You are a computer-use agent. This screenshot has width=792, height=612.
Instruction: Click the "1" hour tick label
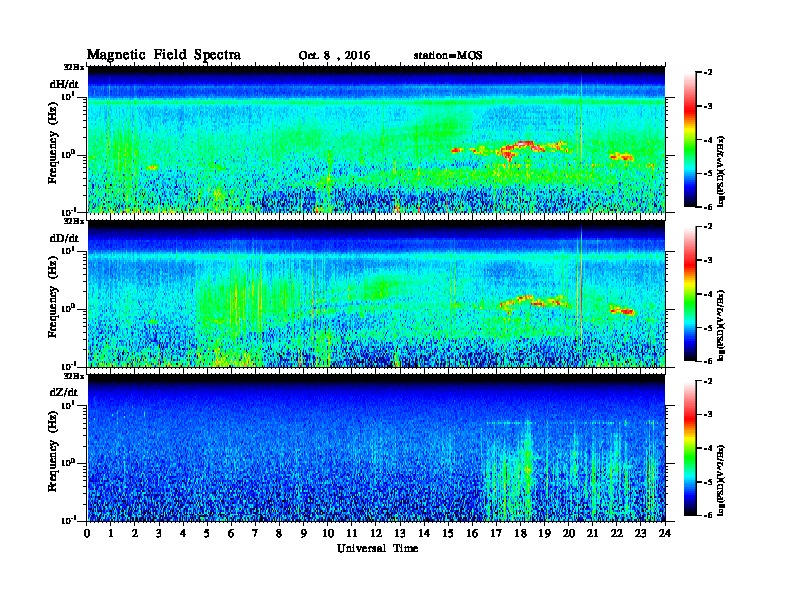111,533
